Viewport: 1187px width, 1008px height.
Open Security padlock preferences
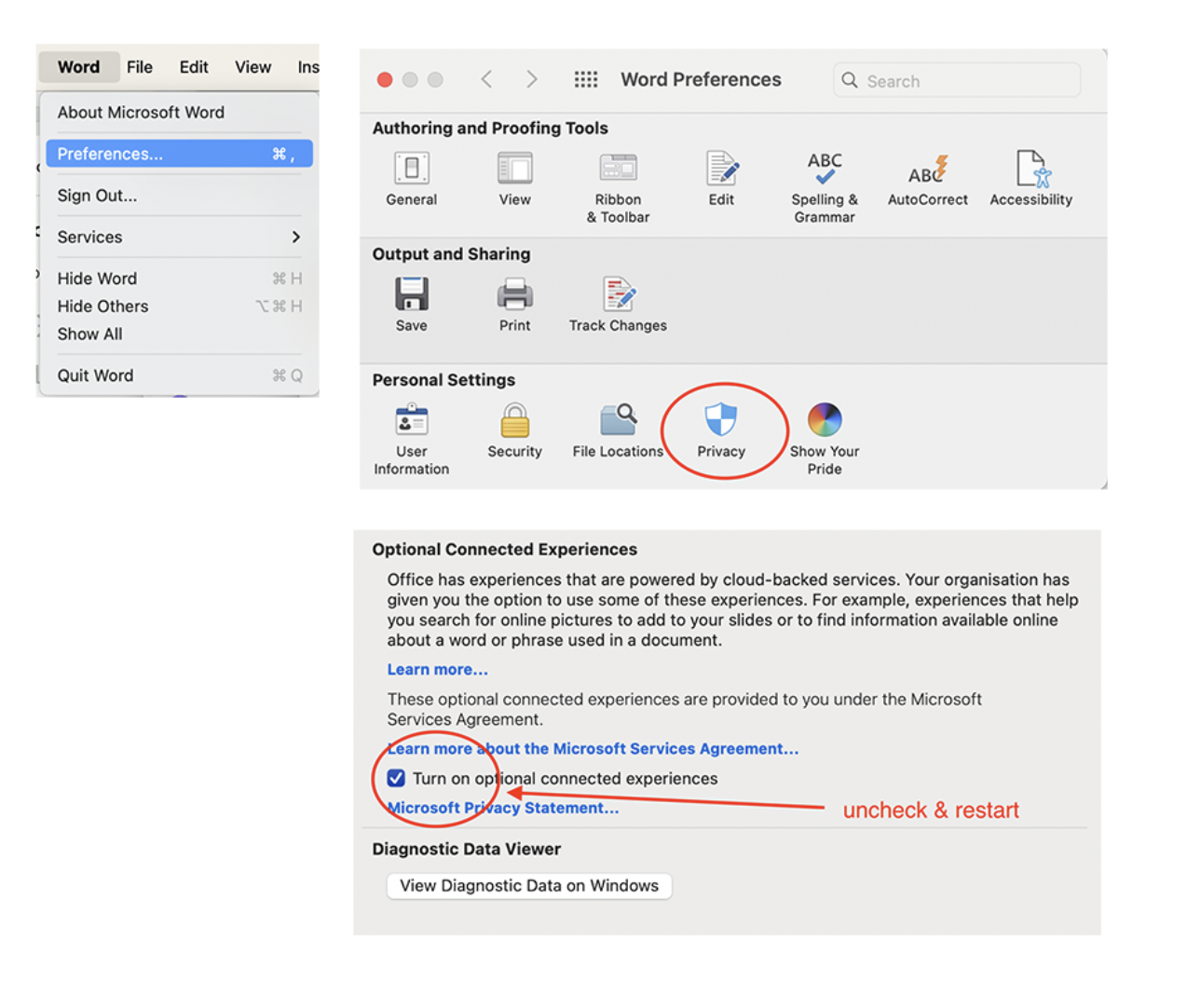pyautogui.click(x=514, y=421)
